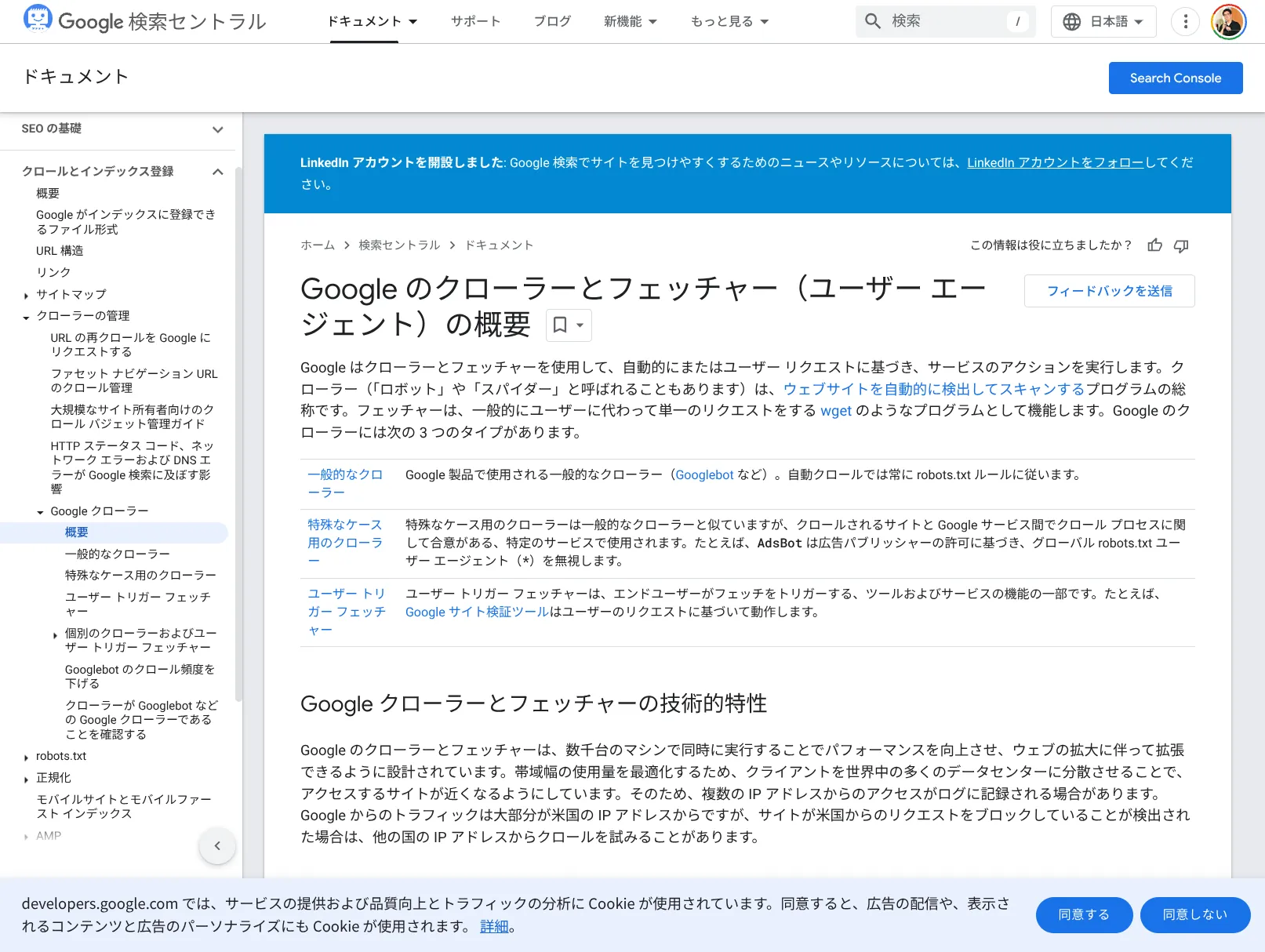Image resolution: width=1265 pixels, height=952 pixels.
Task: Open the wget link in intro paragraph
Action: click(835, 411)
